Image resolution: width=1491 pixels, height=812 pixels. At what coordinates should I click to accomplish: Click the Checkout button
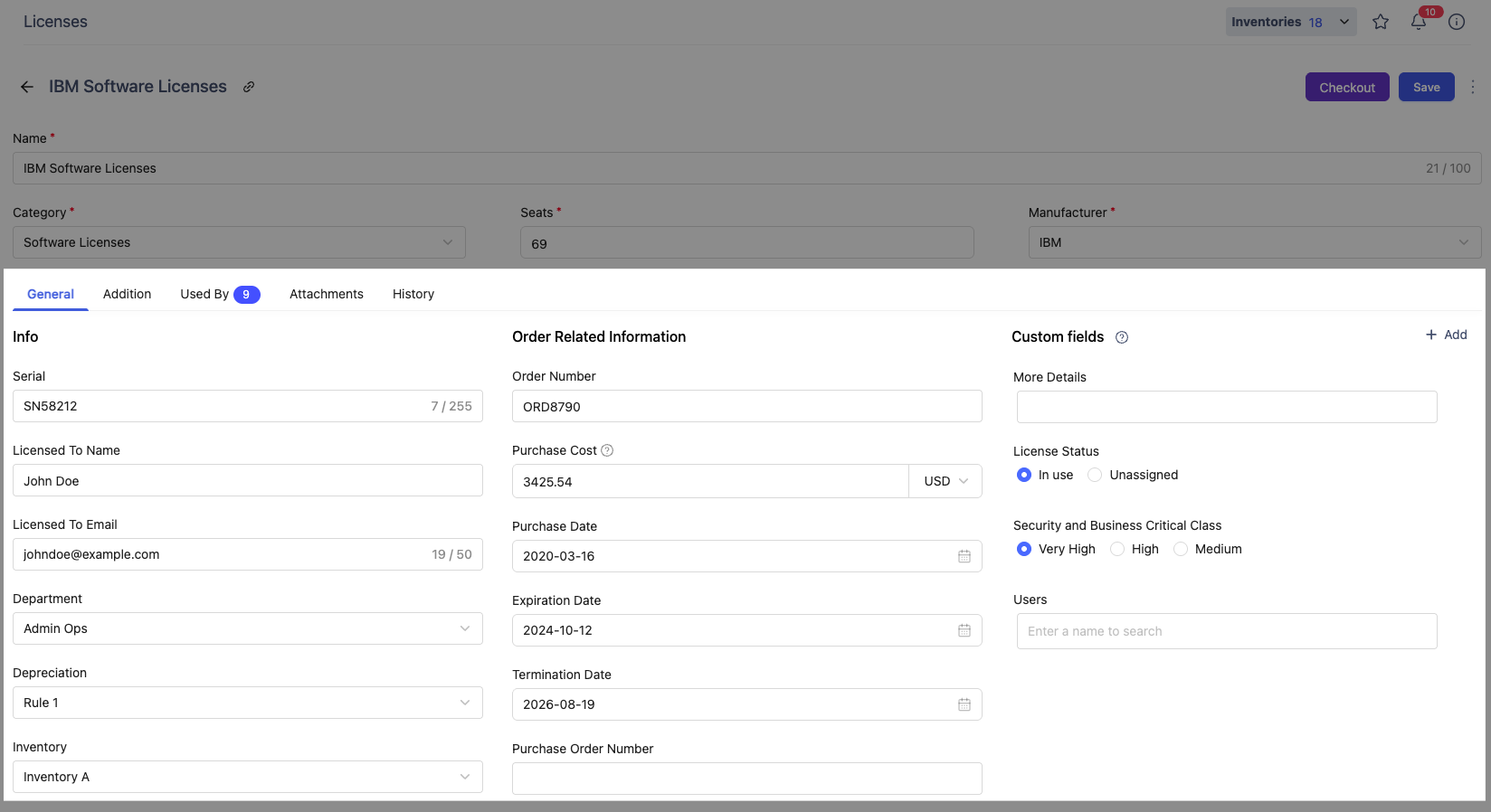pyautogui.click(x=1346, y=87)
